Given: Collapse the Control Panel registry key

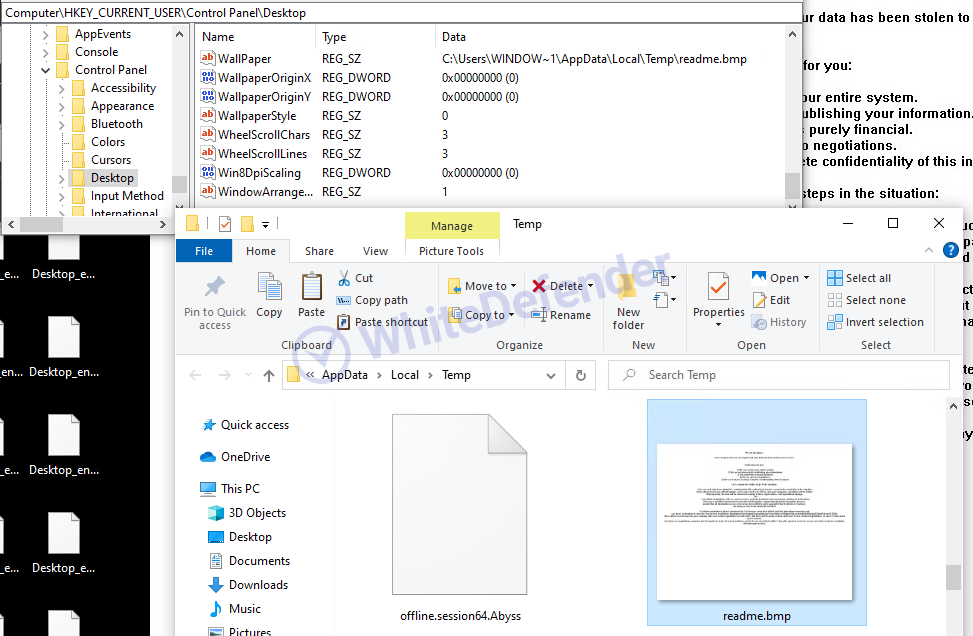Looking at the screenshot, I should pyautogui.click(x=45, y=70).
